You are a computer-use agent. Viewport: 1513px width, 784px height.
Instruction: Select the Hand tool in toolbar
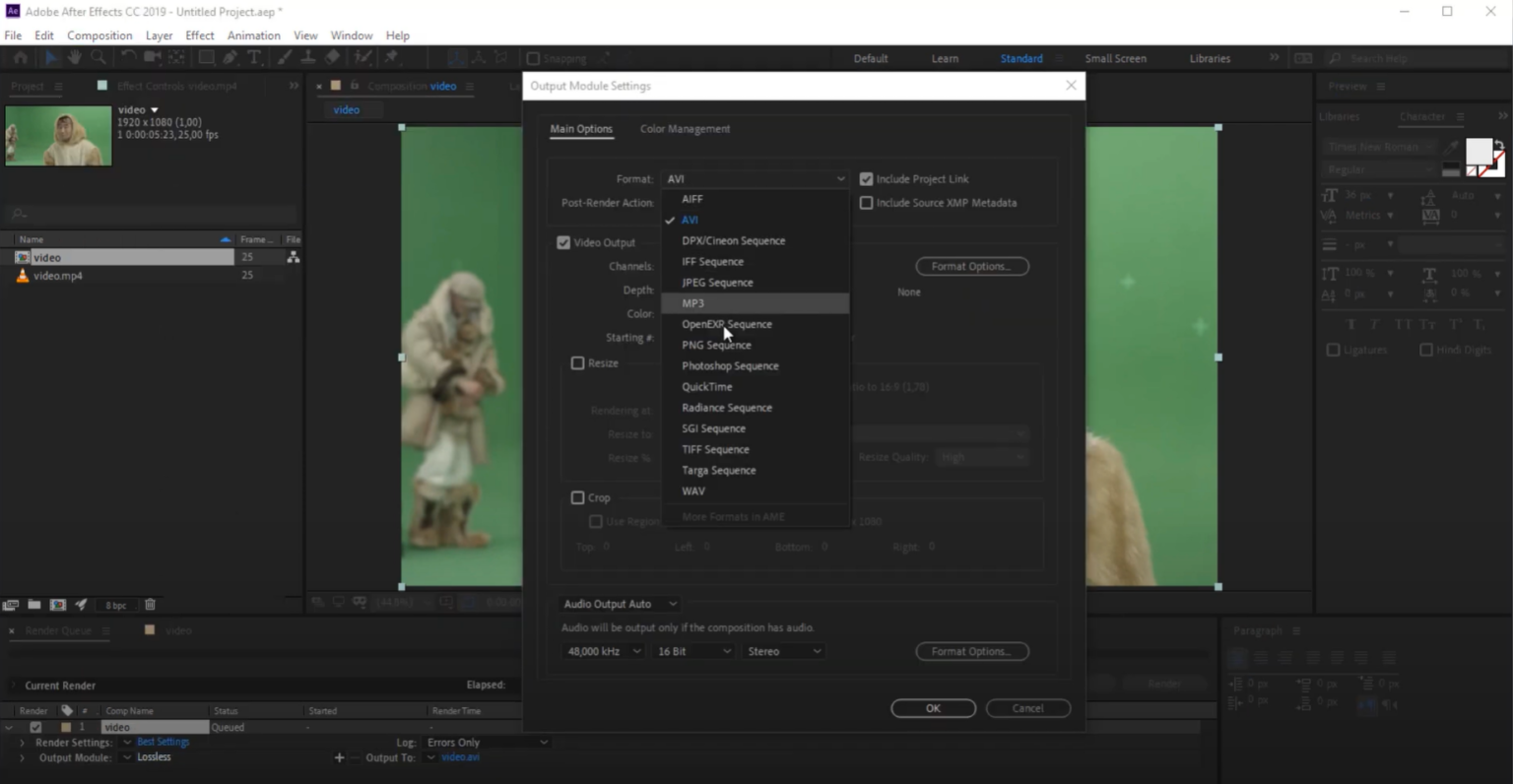[75, 58]
